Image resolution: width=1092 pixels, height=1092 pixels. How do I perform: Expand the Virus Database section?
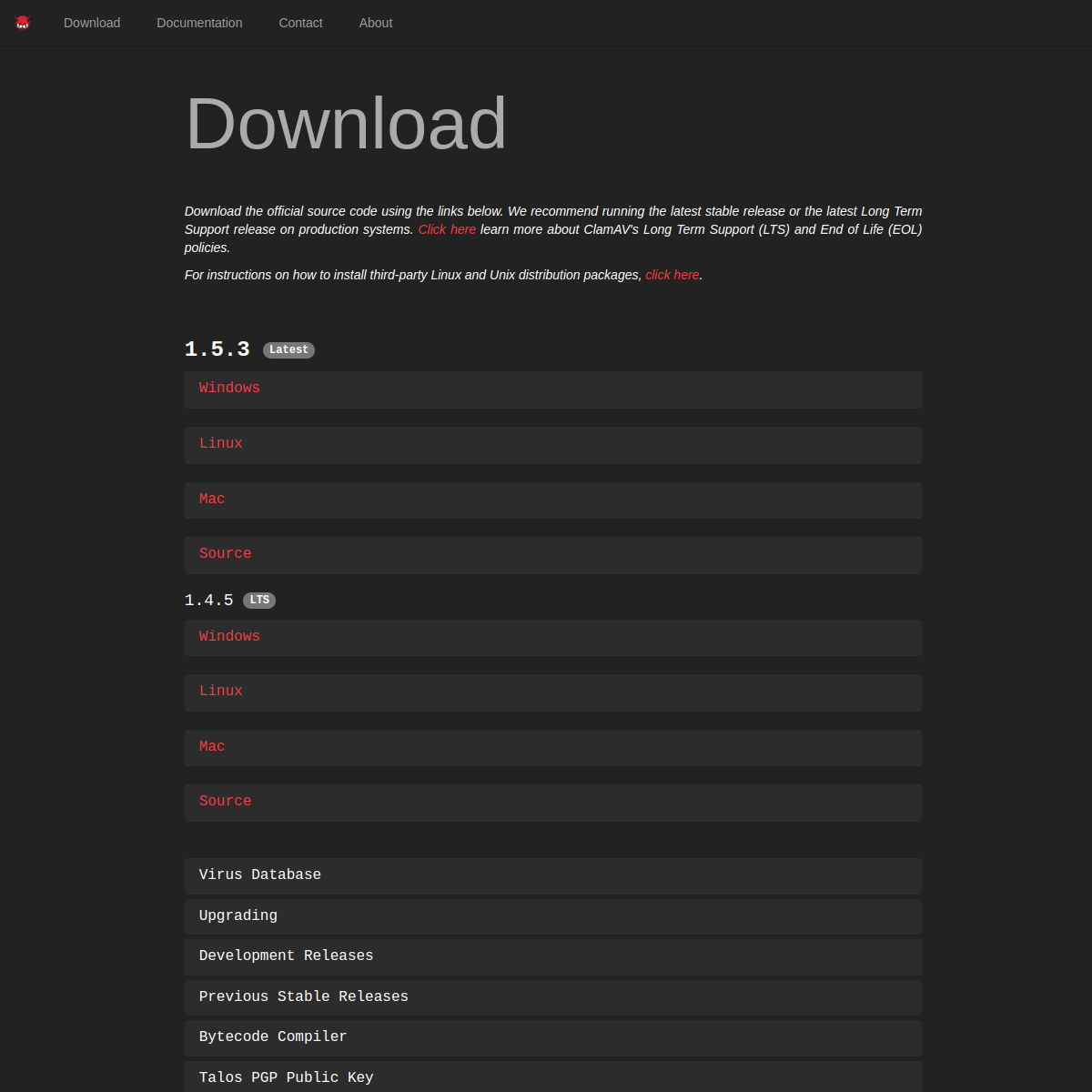553,876
